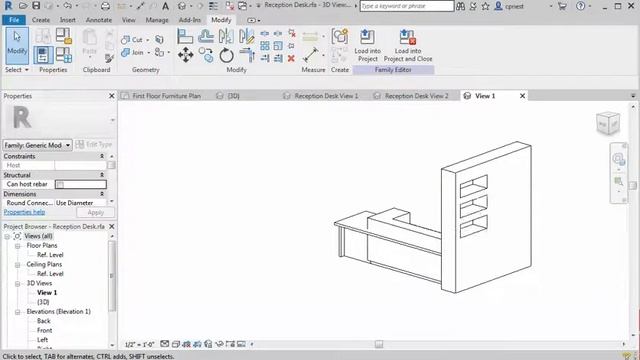Open the Join dropdown arrow
Viewport: 640px width, 360px height.
149,52
